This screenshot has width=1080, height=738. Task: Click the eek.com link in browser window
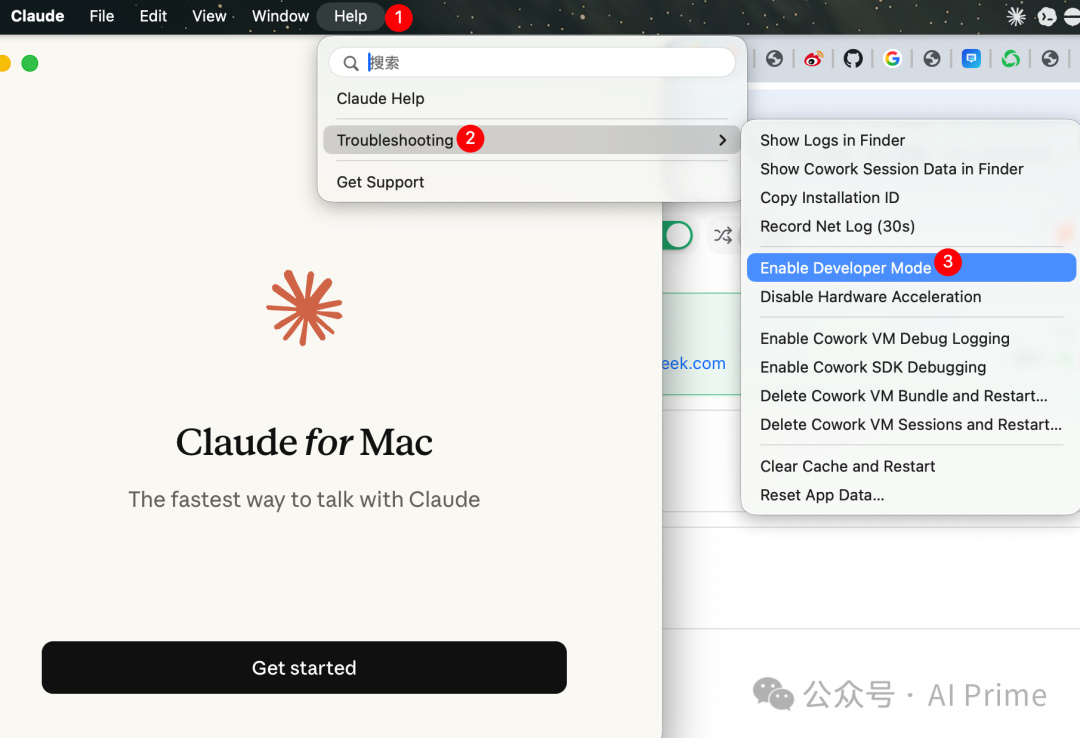[x=694, y=363]
